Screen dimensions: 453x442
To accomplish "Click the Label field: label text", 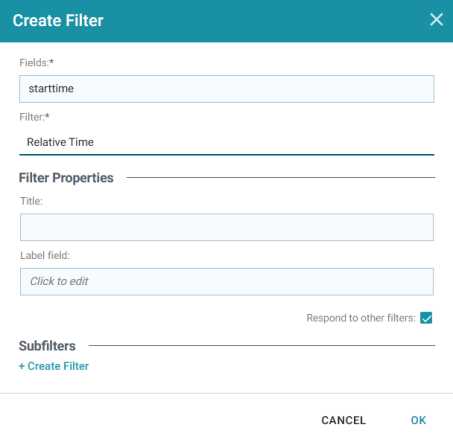I will click(45, 255).
